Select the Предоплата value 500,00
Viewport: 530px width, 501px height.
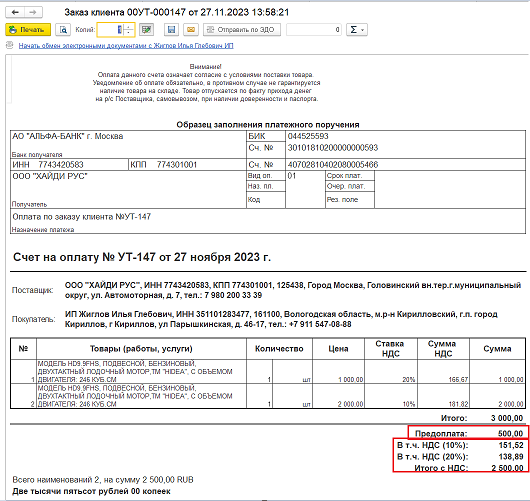pos(510,433)
